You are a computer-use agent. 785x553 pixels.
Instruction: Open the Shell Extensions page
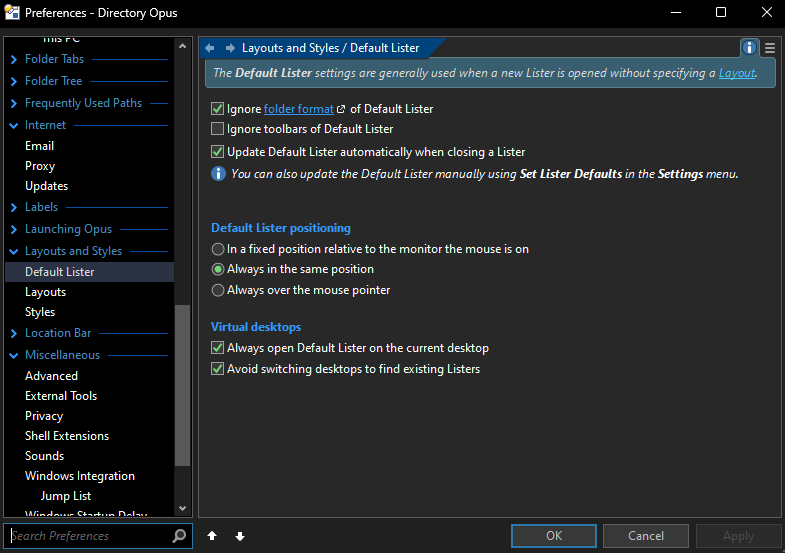click(x=90, y=436)
